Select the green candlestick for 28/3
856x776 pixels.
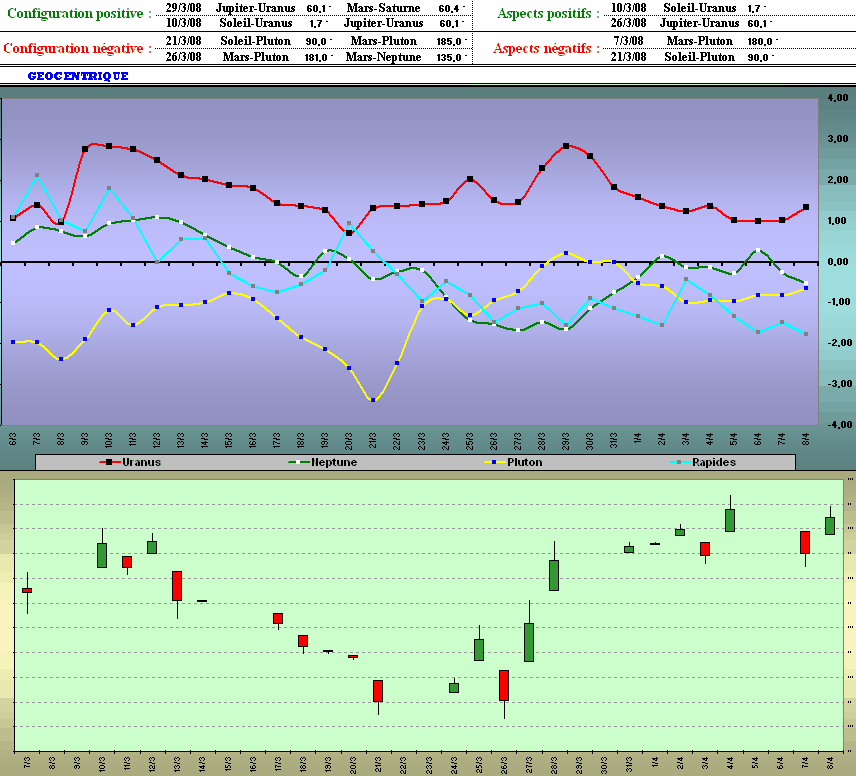554,575
